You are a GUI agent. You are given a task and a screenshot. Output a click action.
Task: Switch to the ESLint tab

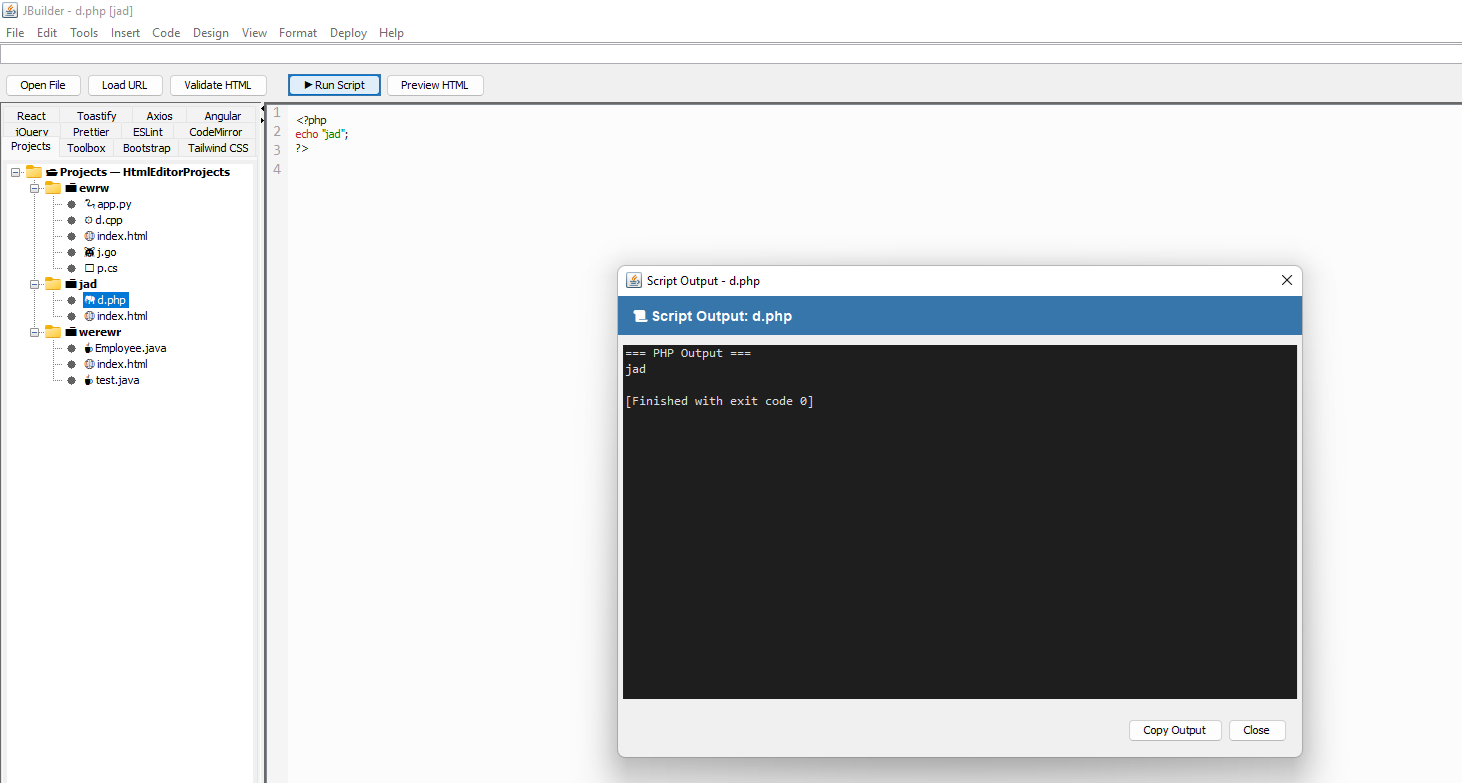point(148,132)
